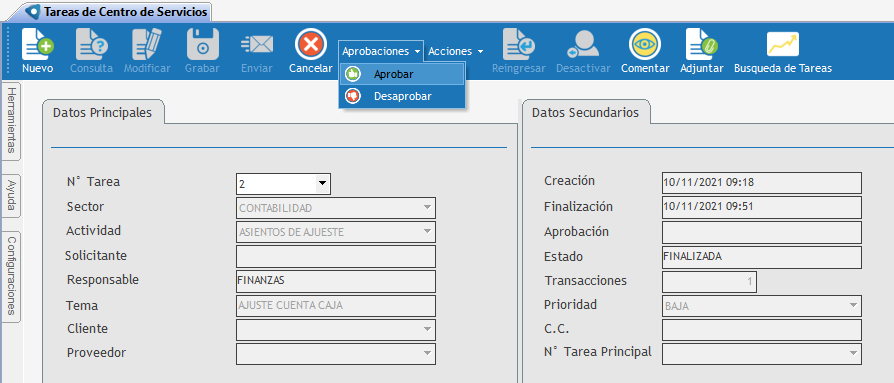Screen dimensions: 894x383
Task: Switch to the Datos Secundarios tab
Action: (x=586, y=112)
